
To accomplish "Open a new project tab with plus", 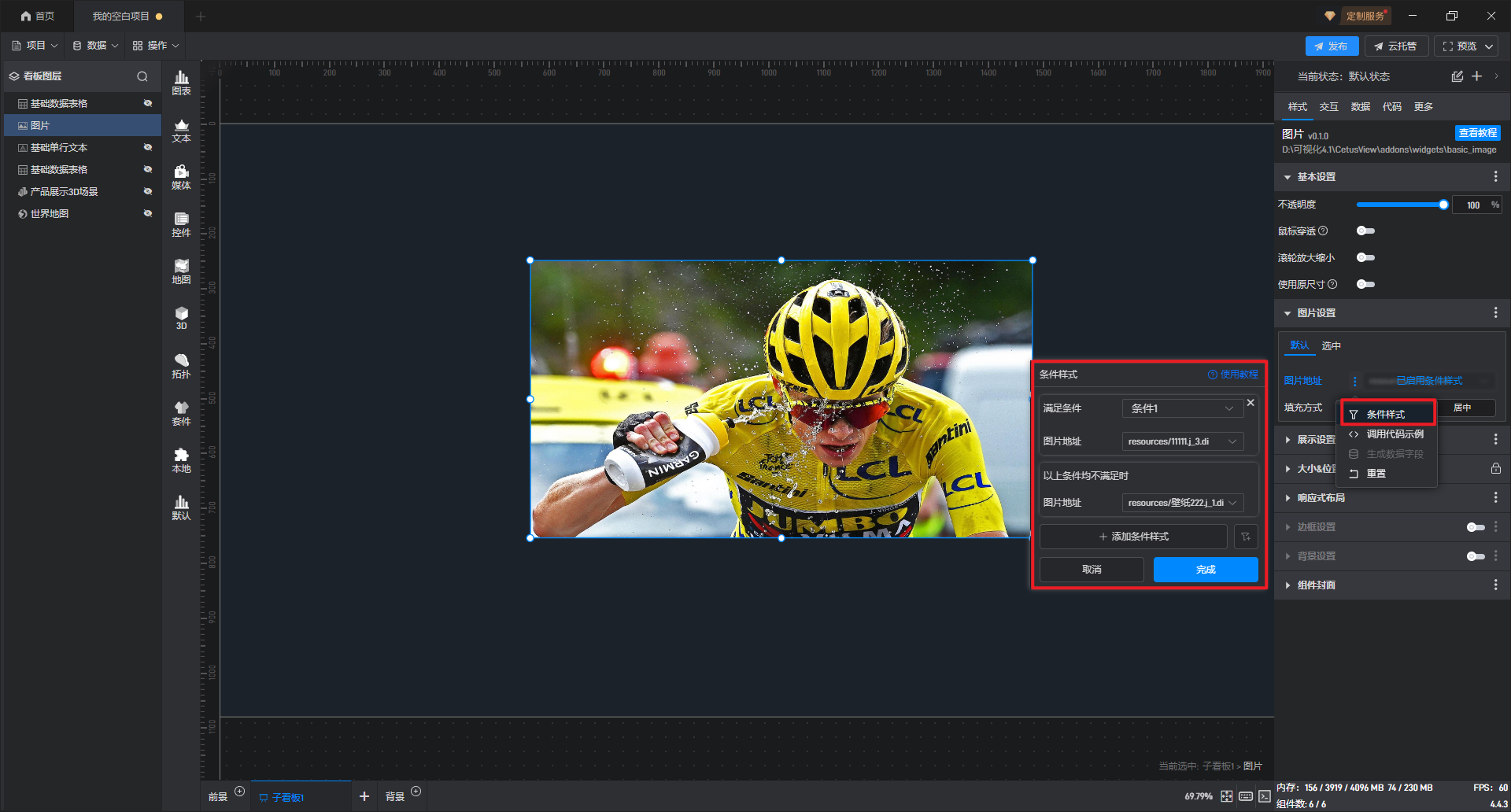I will (200, 16).
